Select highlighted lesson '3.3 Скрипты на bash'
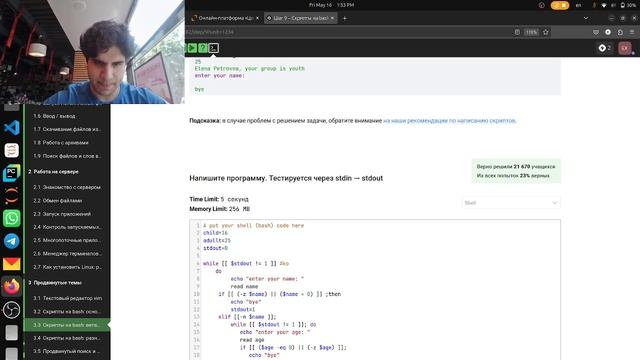 tap(67, 325)
